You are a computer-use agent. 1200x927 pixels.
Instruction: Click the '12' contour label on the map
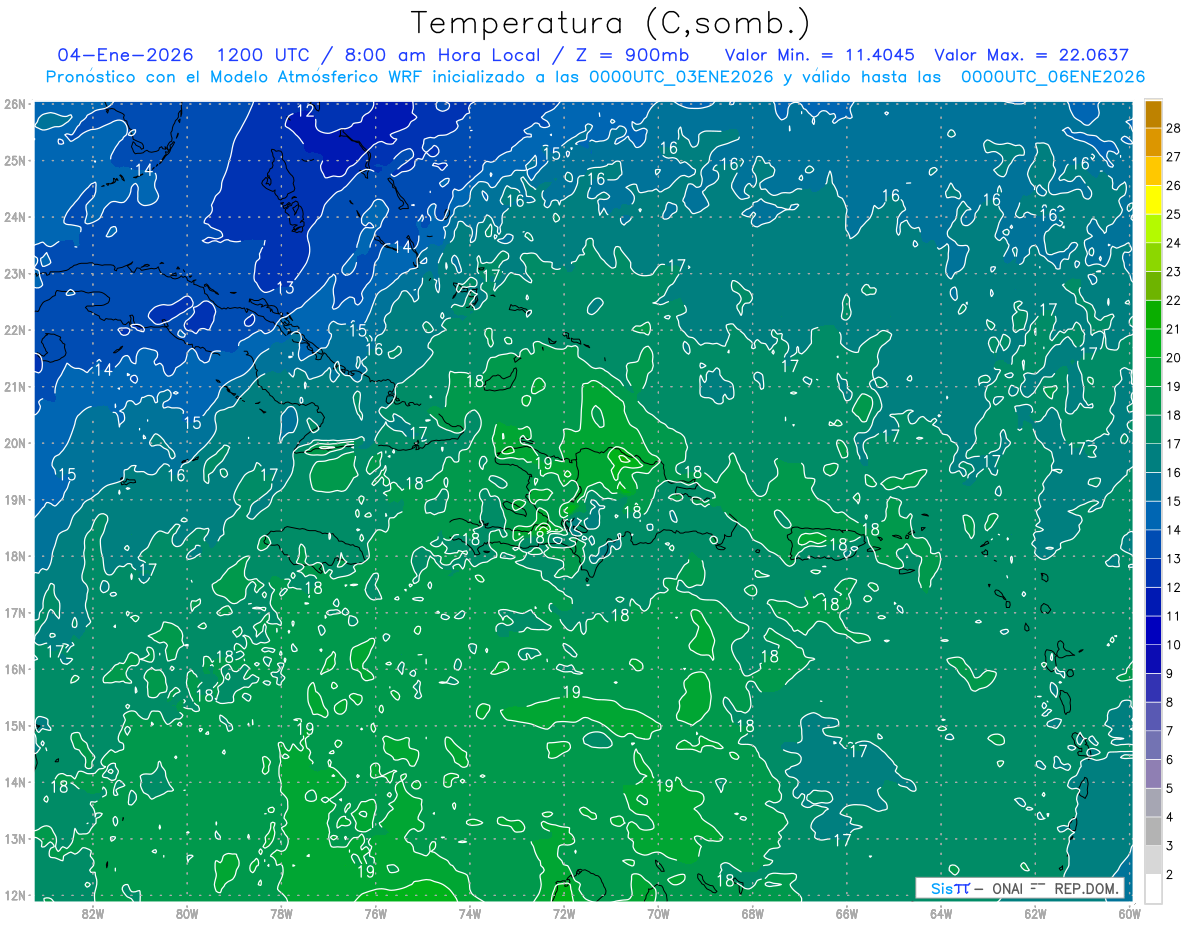tap(305, 111)
